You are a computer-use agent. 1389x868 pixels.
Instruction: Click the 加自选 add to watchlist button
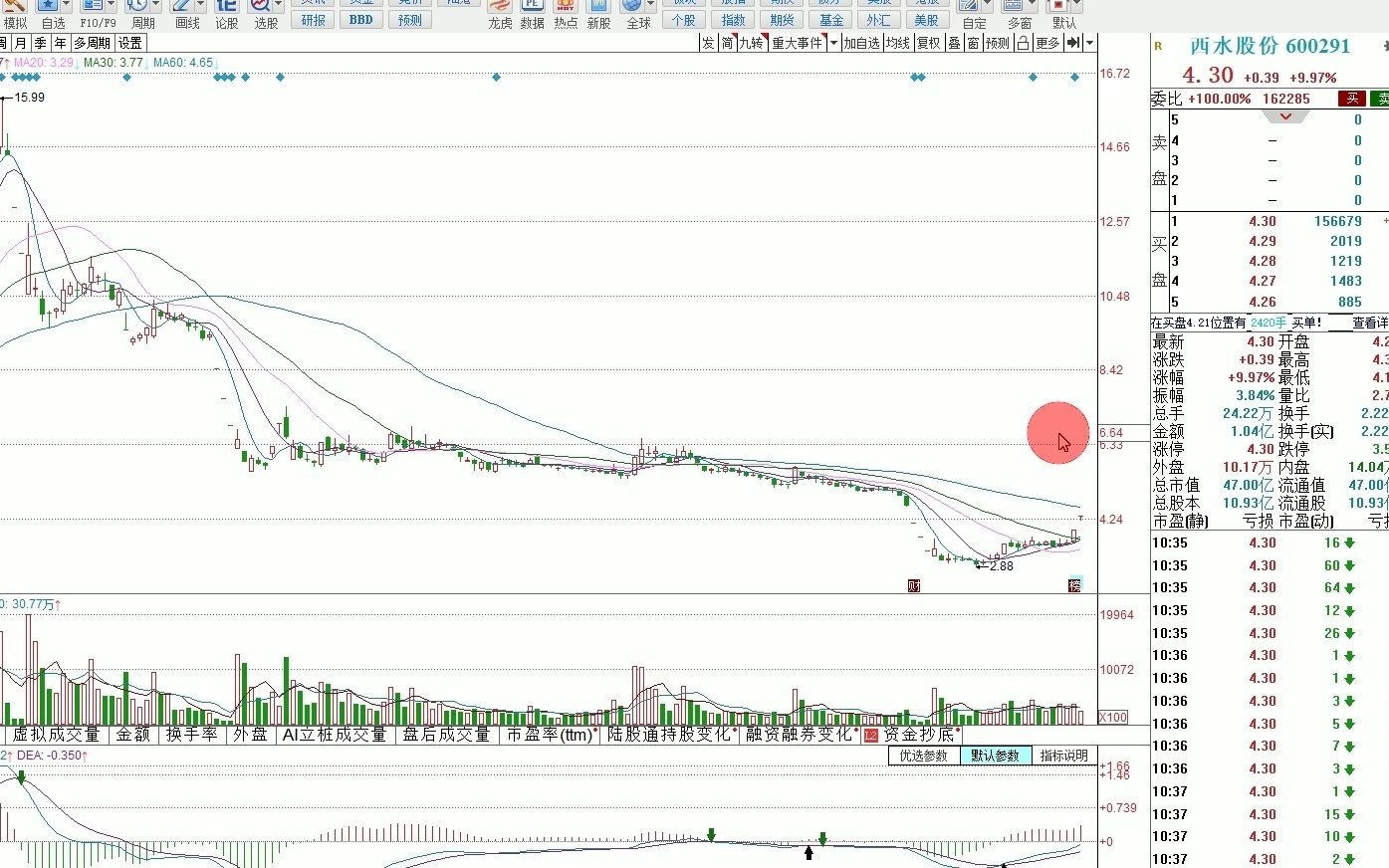[862, 43]
